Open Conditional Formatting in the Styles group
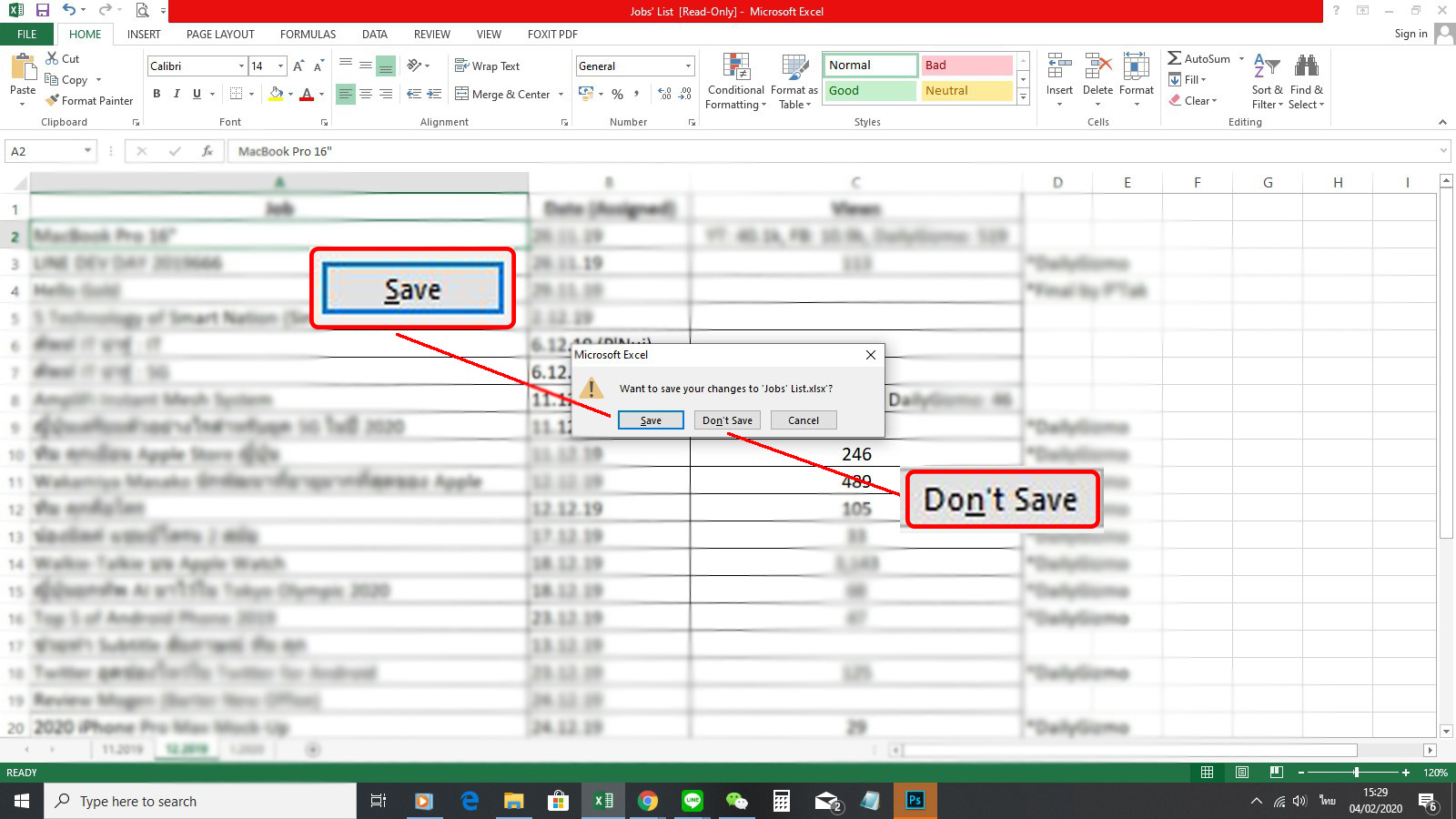This screenshot has width=1456, height=819. [734, 80]
